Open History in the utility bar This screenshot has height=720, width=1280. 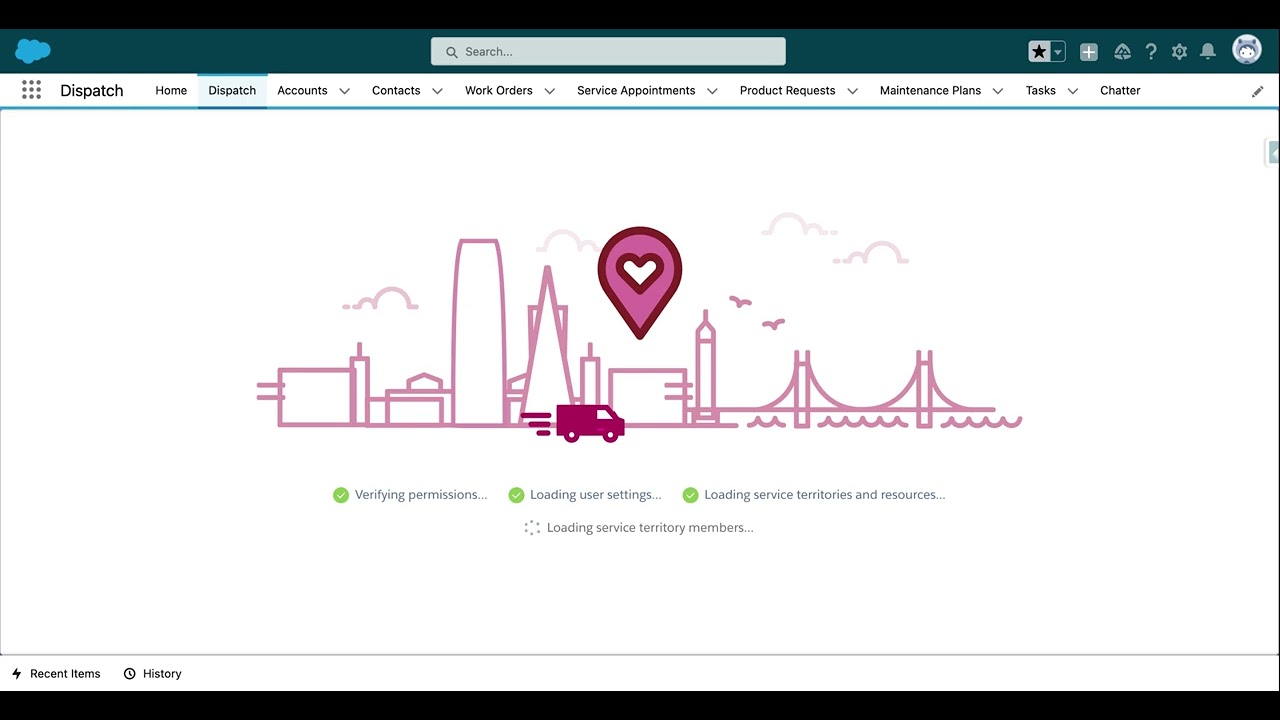[153, 674]
